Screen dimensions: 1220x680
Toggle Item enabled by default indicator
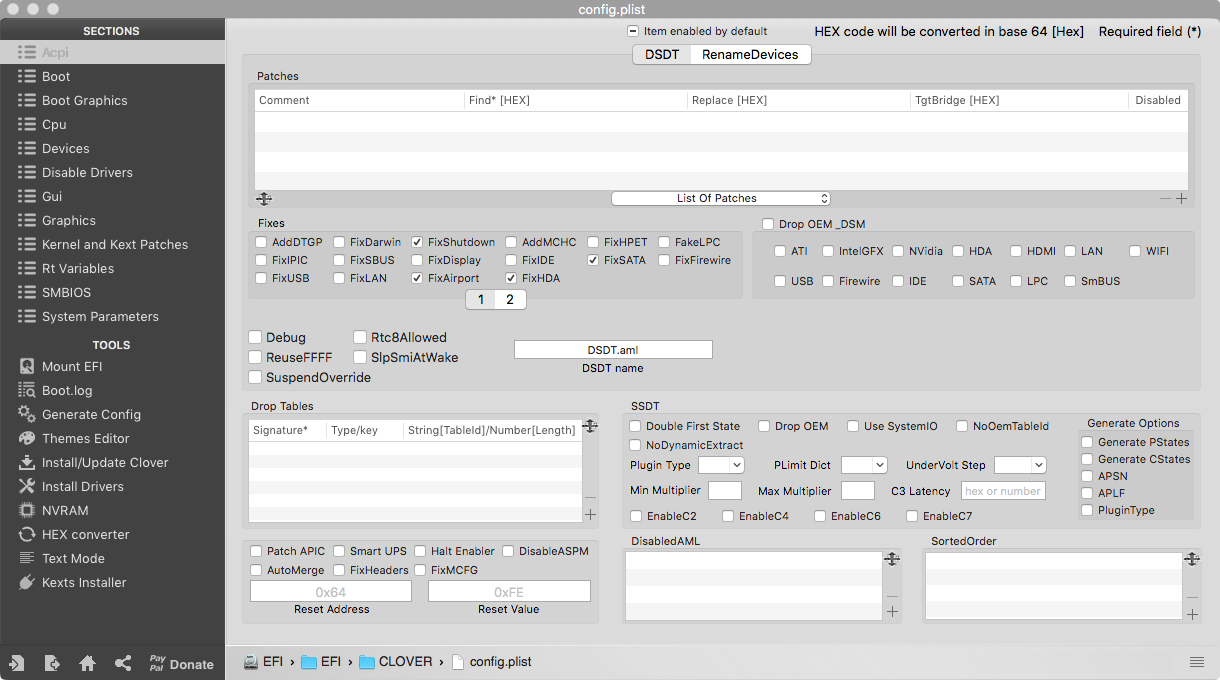(x=633, y=31)
